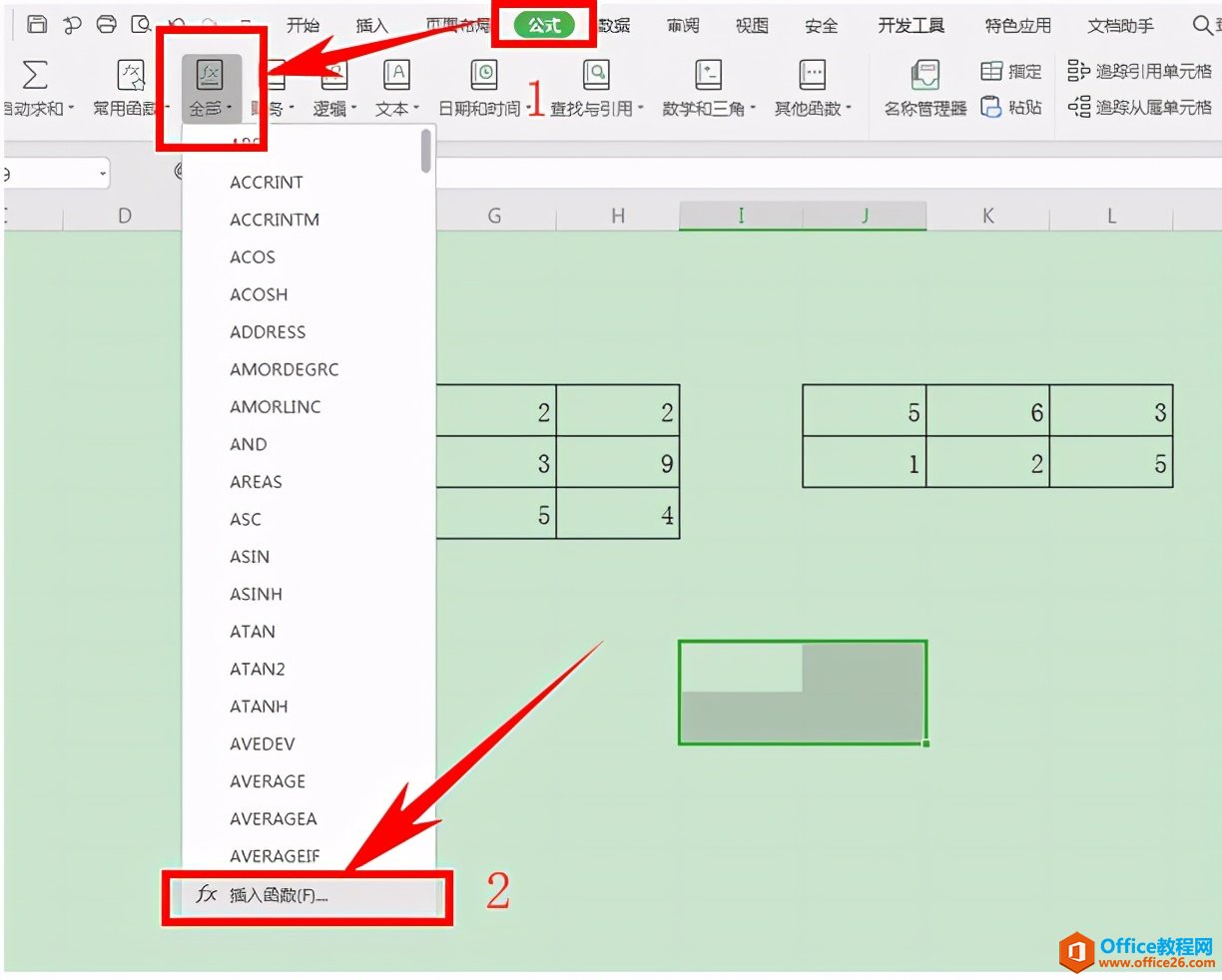
Task: Expand the Other Functions dropdown arrow
Action: pos(849,109)
